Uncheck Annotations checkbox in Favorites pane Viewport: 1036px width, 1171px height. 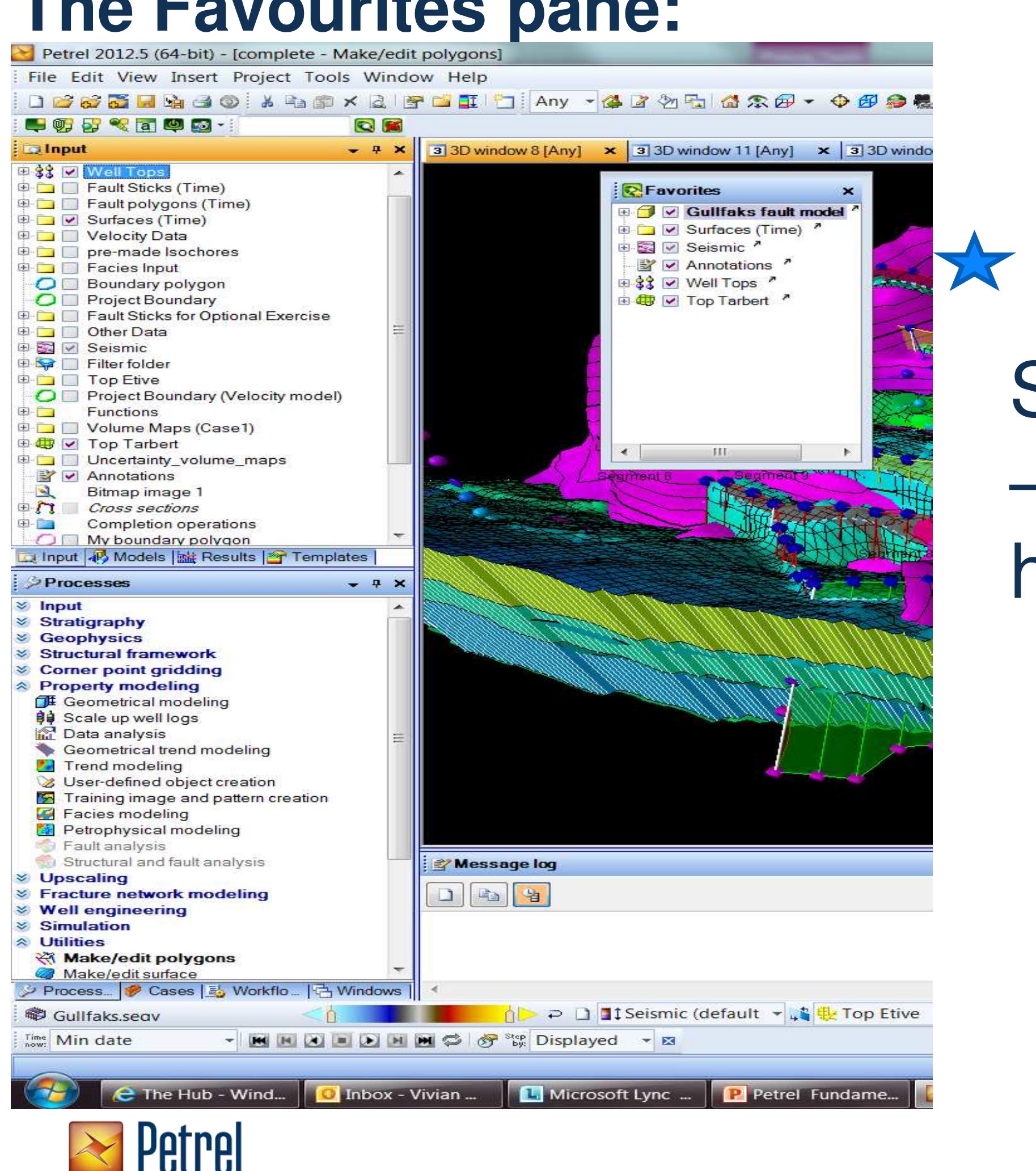(x=670, y=265)
